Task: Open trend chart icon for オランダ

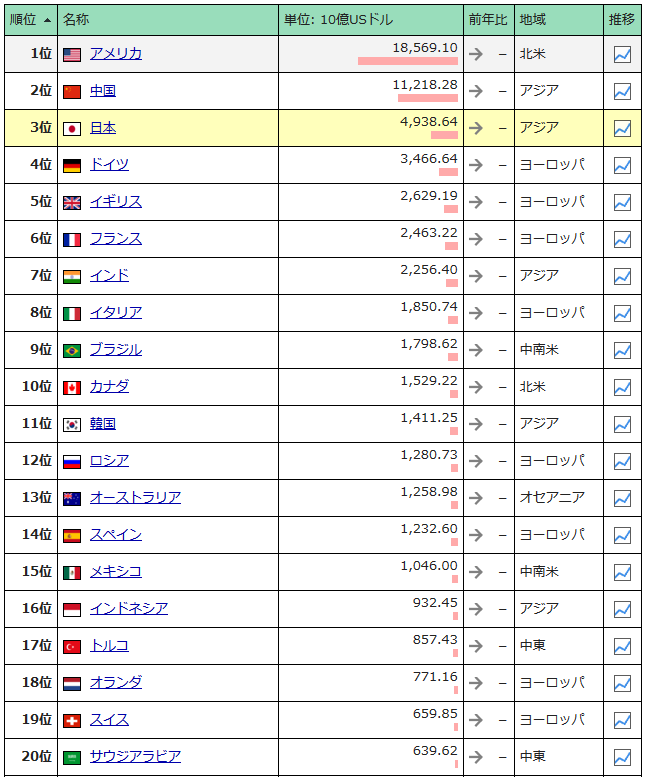Action: click(x=622, y=683)
